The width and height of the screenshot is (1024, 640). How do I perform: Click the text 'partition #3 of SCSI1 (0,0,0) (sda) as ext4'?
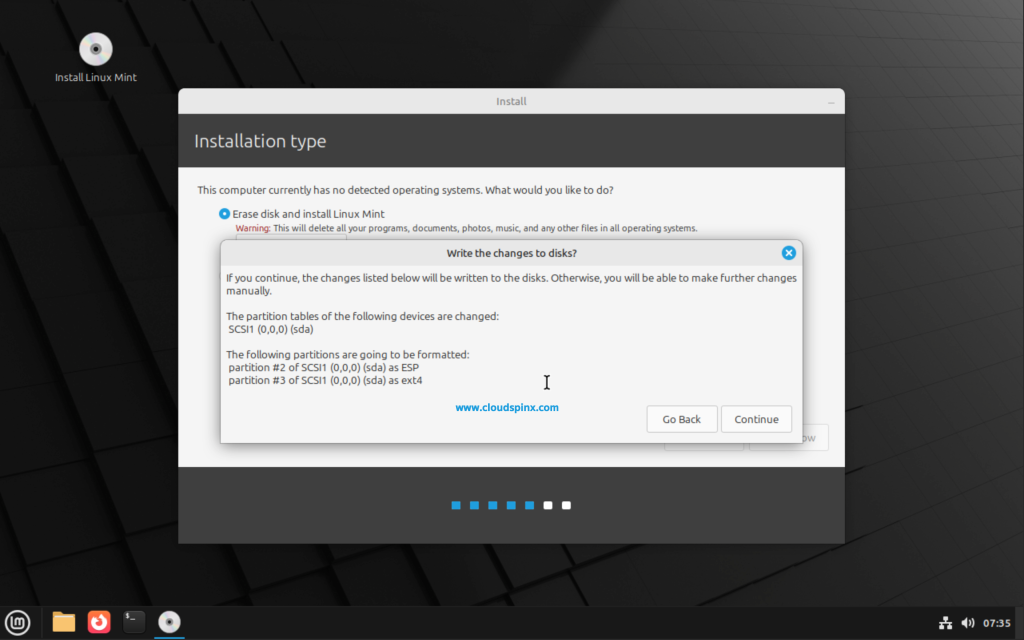pyautogui.click(x=325, y=380)
